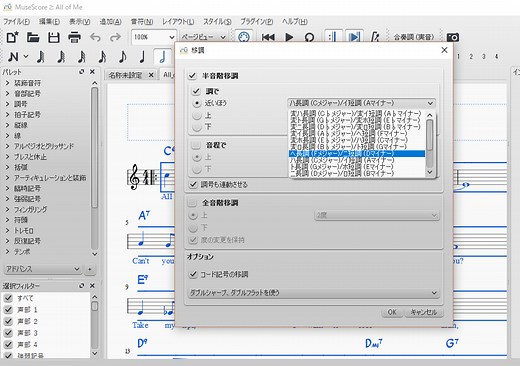Toggle 調号も連動させる checkbox
Viewport: 520px width, 366px height.
[x=193, y=184]
